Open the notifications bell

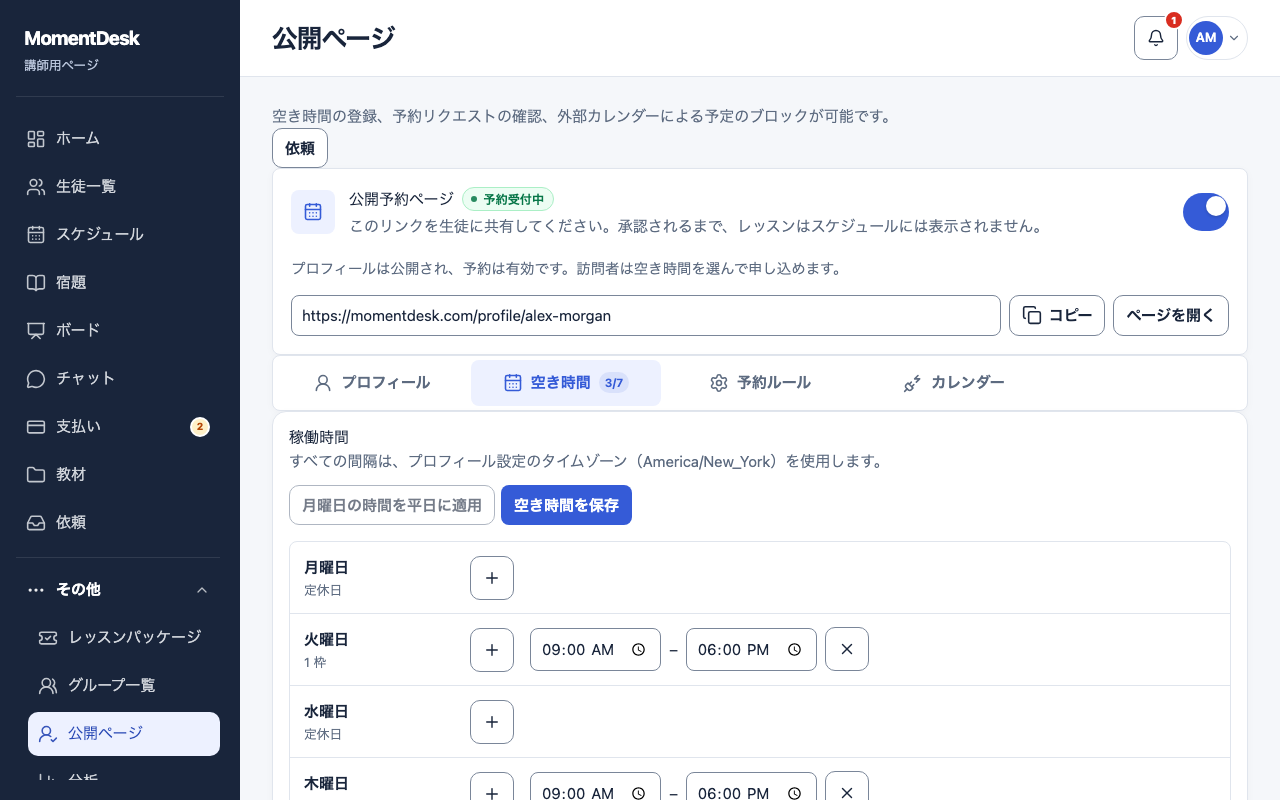tap(1156, 38)
